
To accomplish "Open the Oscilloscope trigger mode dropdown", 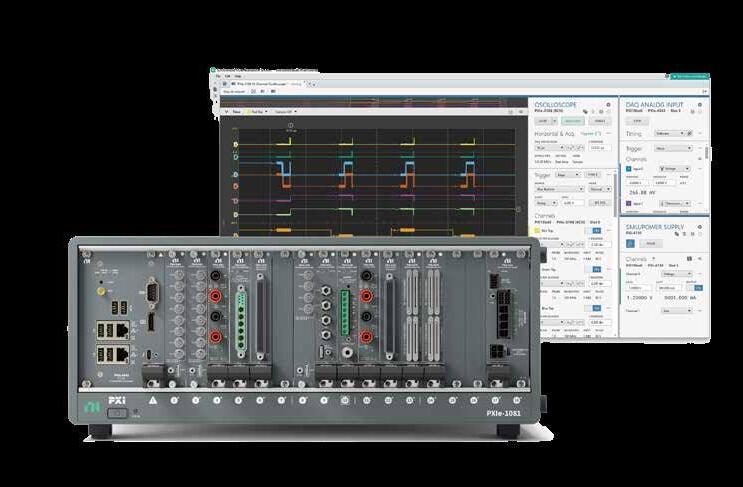I will (x=600, y=189).
